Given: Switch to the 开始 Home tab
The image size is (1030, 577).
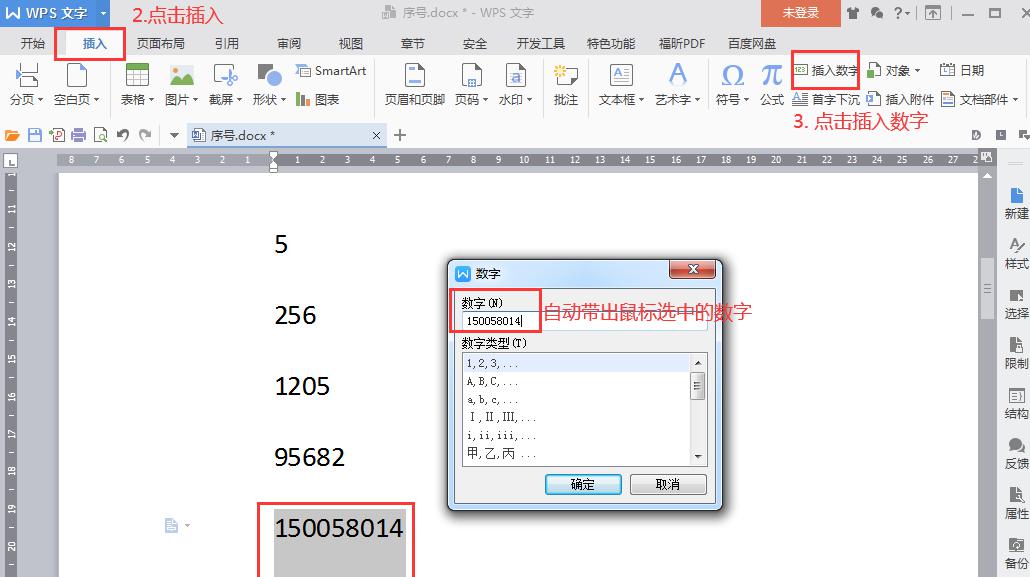Looking at the screenshot, I should (32, 43).
